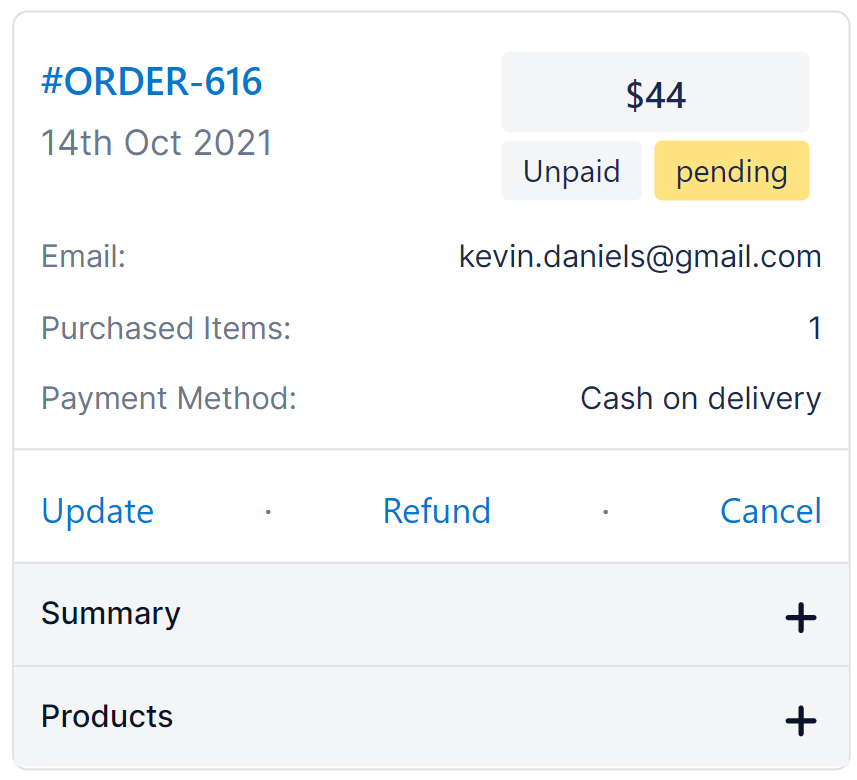The width and height of the screenshot is (857, 780).
Task: Click the Unpaid payment status badge
Action: tap(571, 171)
